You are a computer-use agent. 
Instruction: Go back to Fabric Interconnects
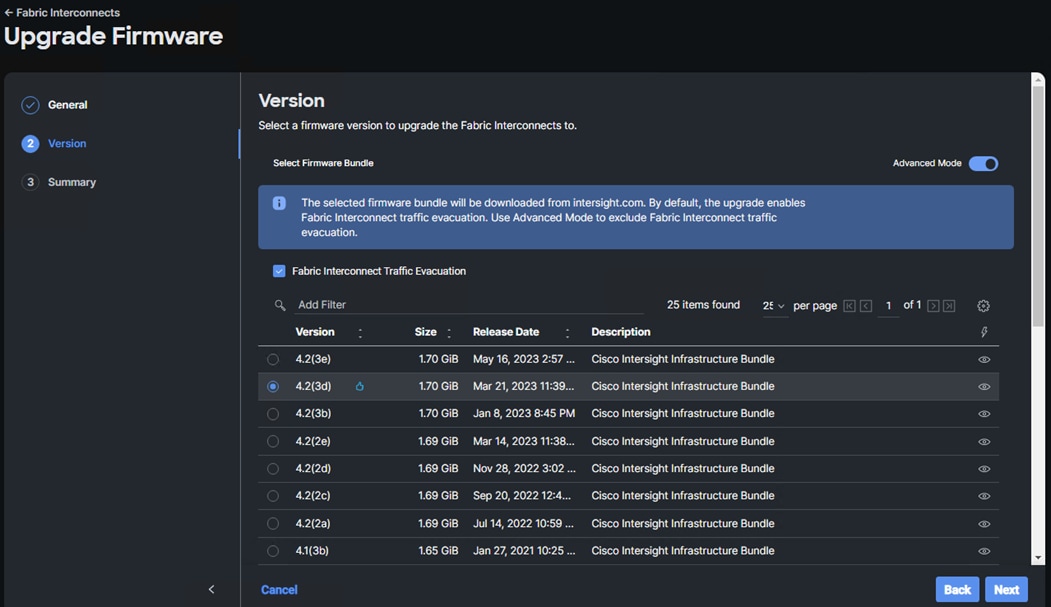[62, 12]
